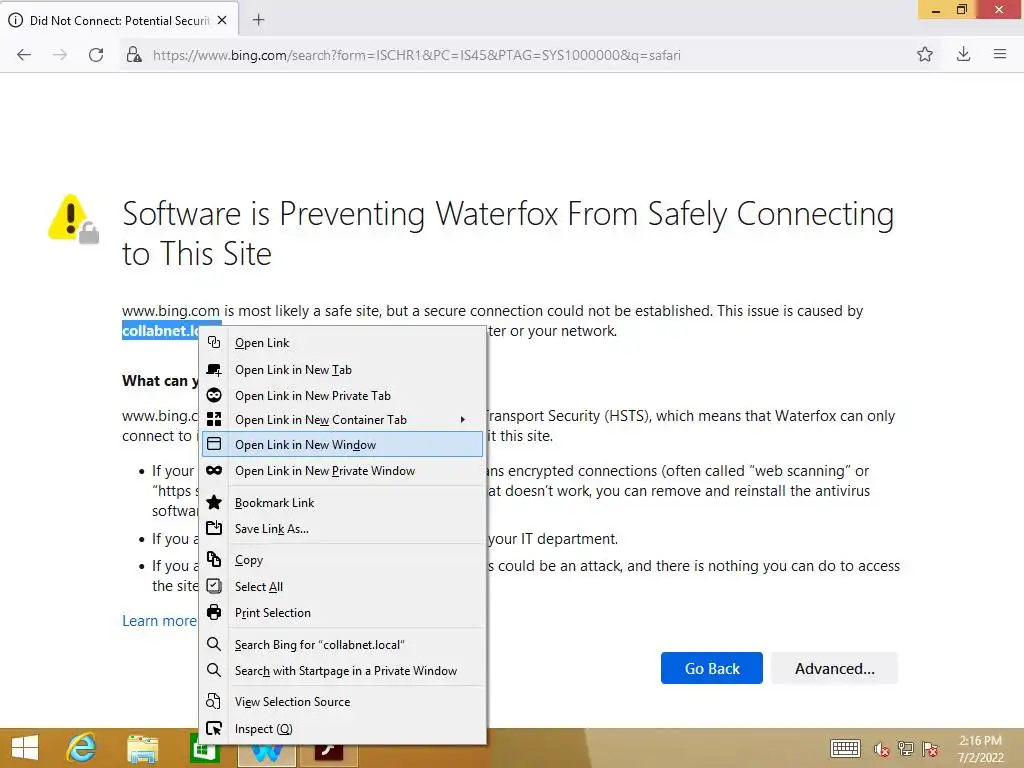Click the Select All checkbox icon
Viewport: 1024px width, 768px height.
(x=214, y=586)
